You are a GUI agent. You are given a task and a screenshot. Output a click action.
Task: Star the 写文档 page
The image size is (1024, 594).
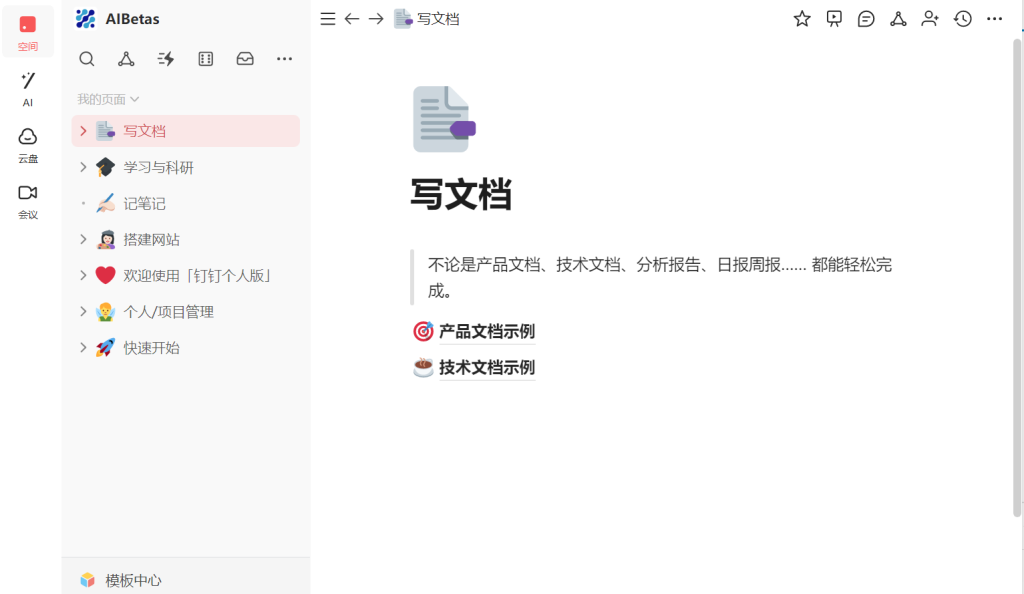pyautogui.click(x=801, y=18)
